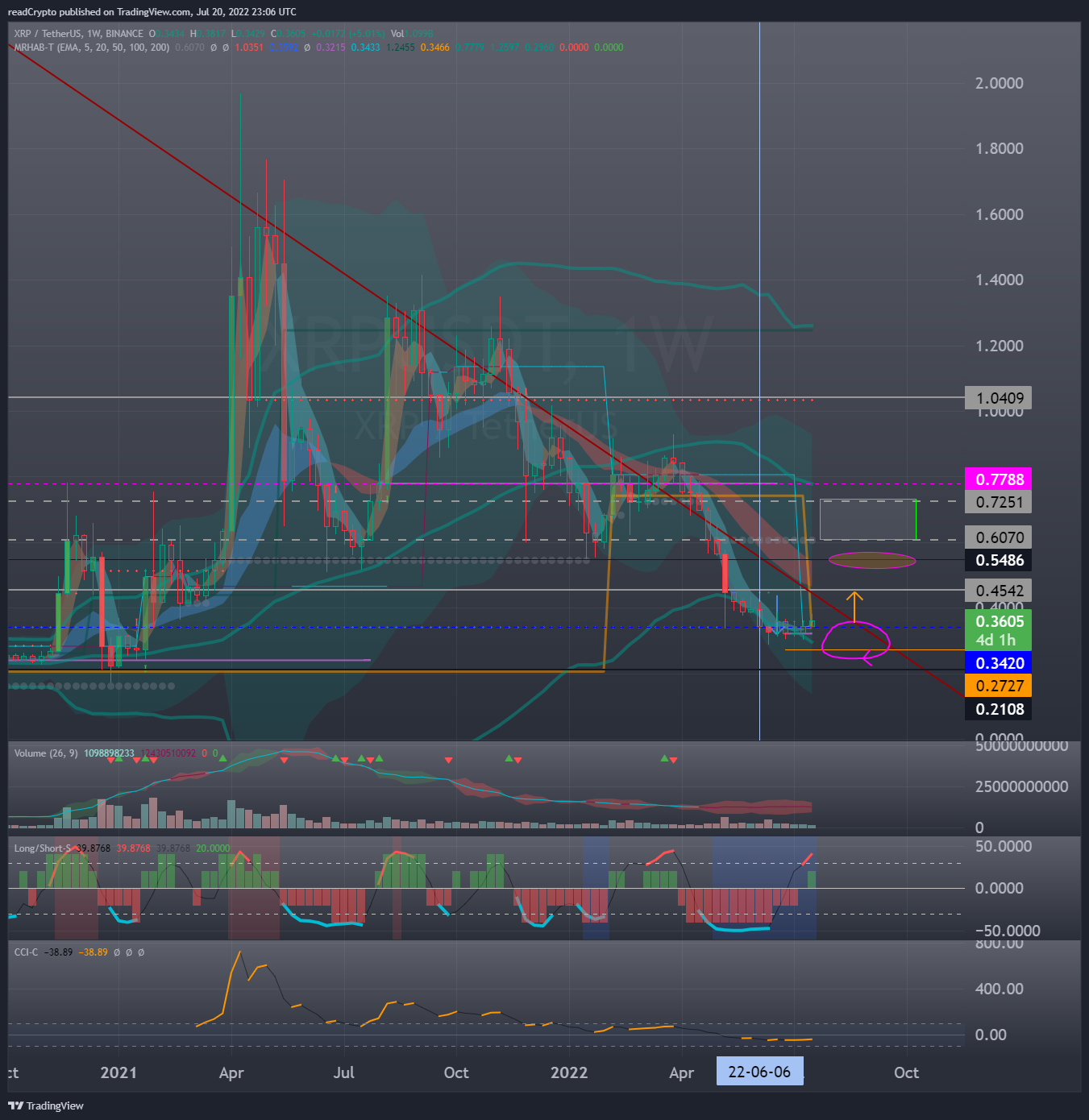Click the red 39.8768 Long/Short value
Screen dimensions: 1089x1120
click(133, 848)
